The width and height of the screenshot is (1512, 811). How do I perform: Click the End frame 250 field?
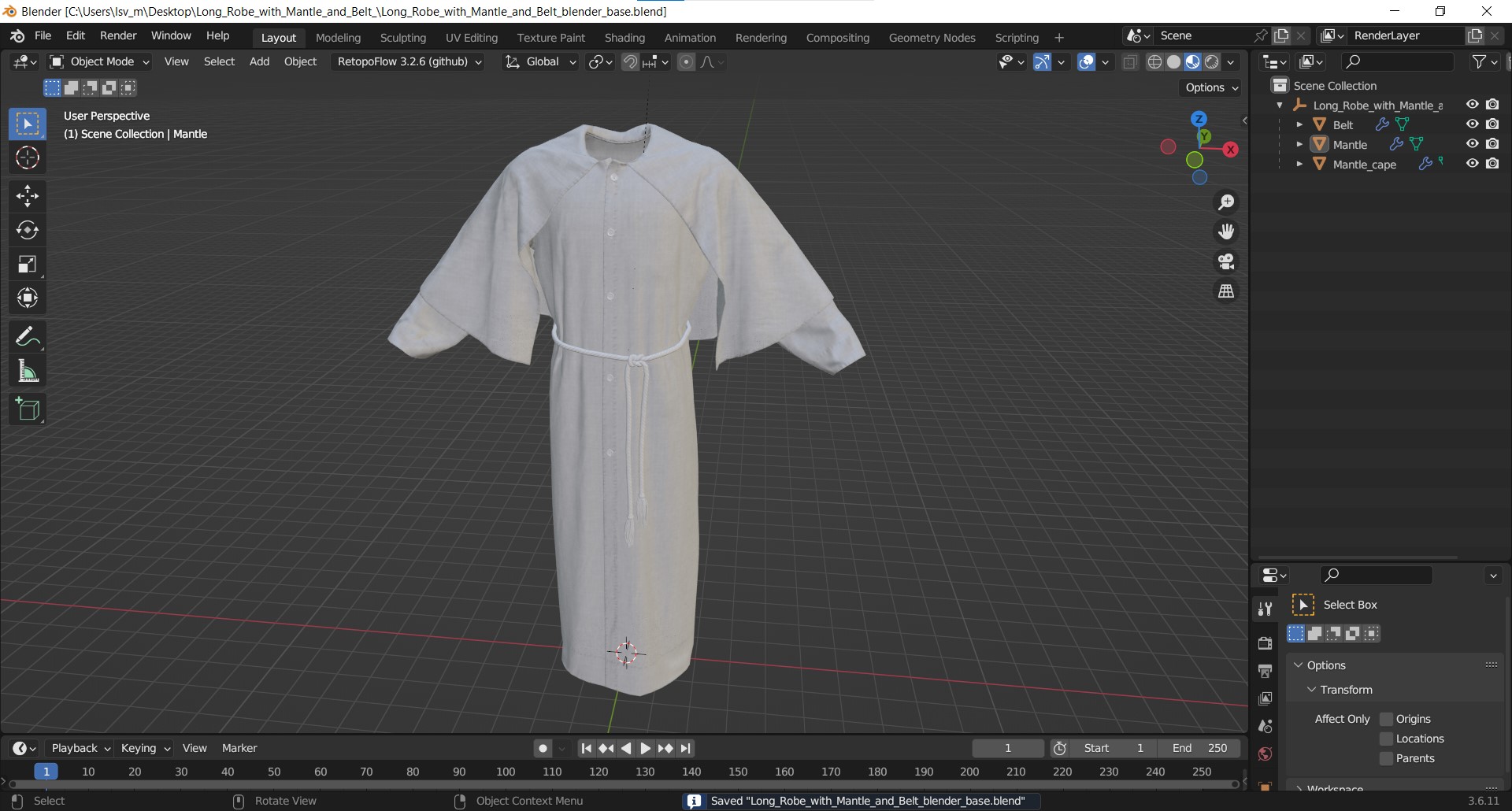tap(1199, 748)
